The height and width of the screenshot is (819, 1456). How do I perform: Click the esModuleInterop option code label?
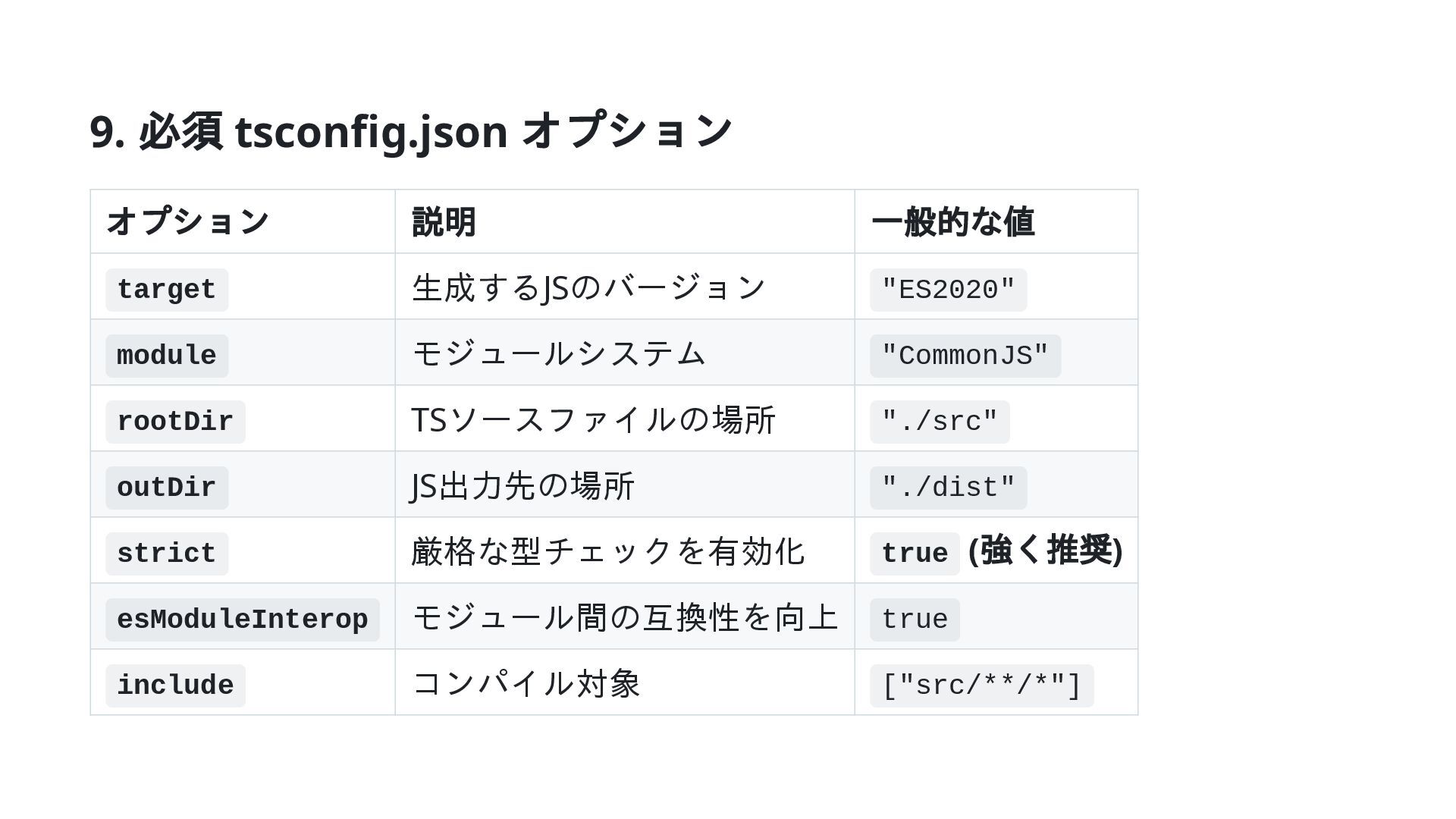click(243, 620)
